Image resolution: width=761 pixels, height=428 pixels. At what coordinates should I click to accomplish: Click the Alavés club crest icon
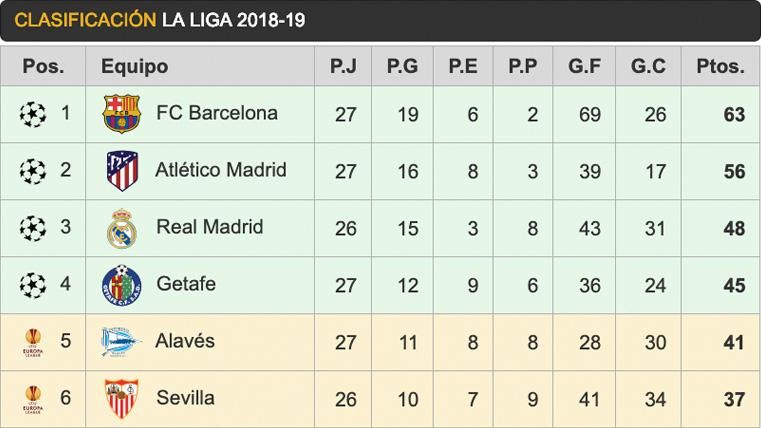tap(122, 342)
